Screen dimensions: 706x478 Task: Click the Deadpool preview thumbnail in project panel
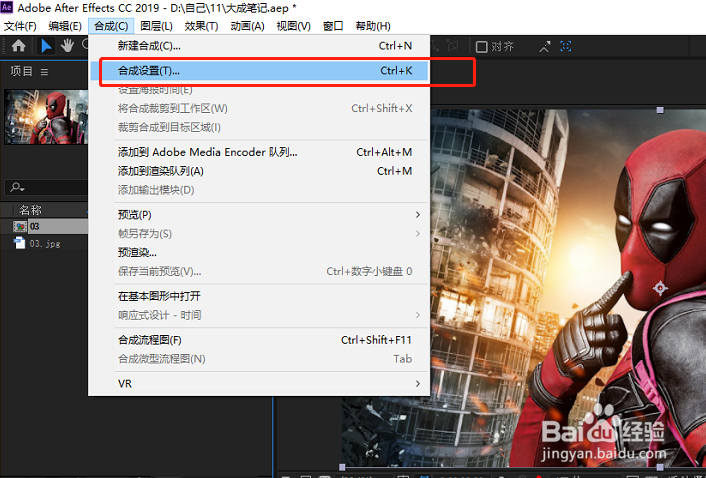click(46, 117)
